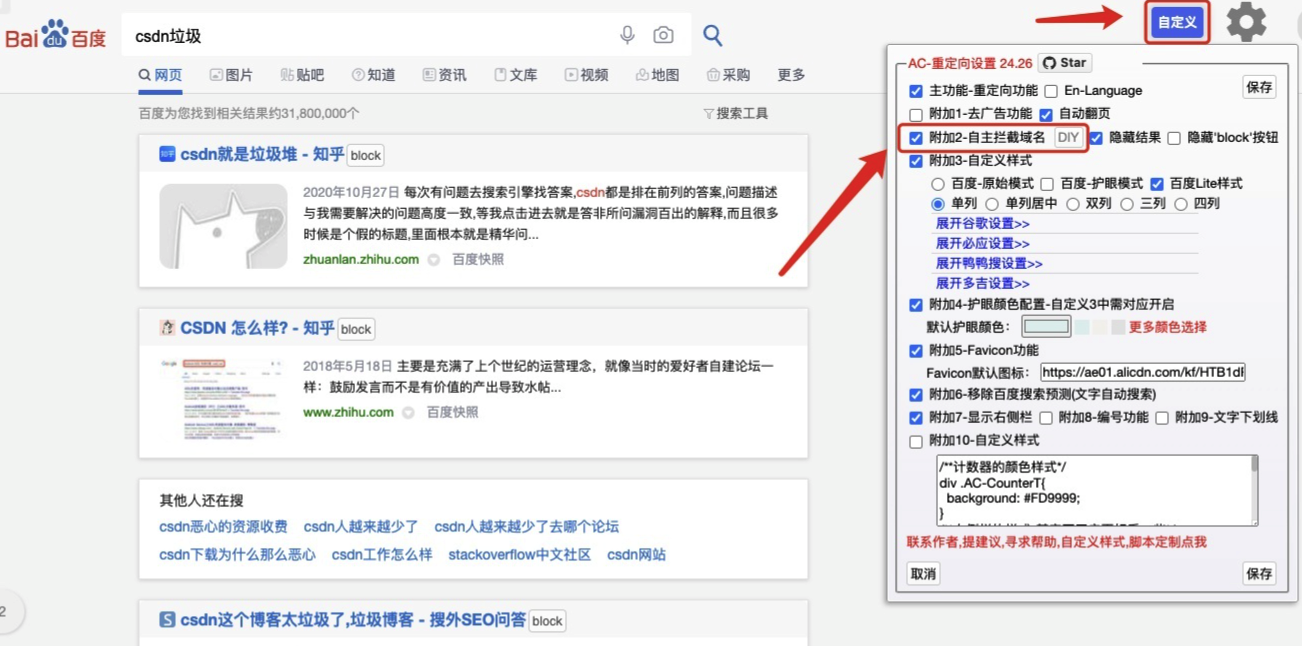
Task: Open the 自定义 button
Action: tap(1177, 23)
